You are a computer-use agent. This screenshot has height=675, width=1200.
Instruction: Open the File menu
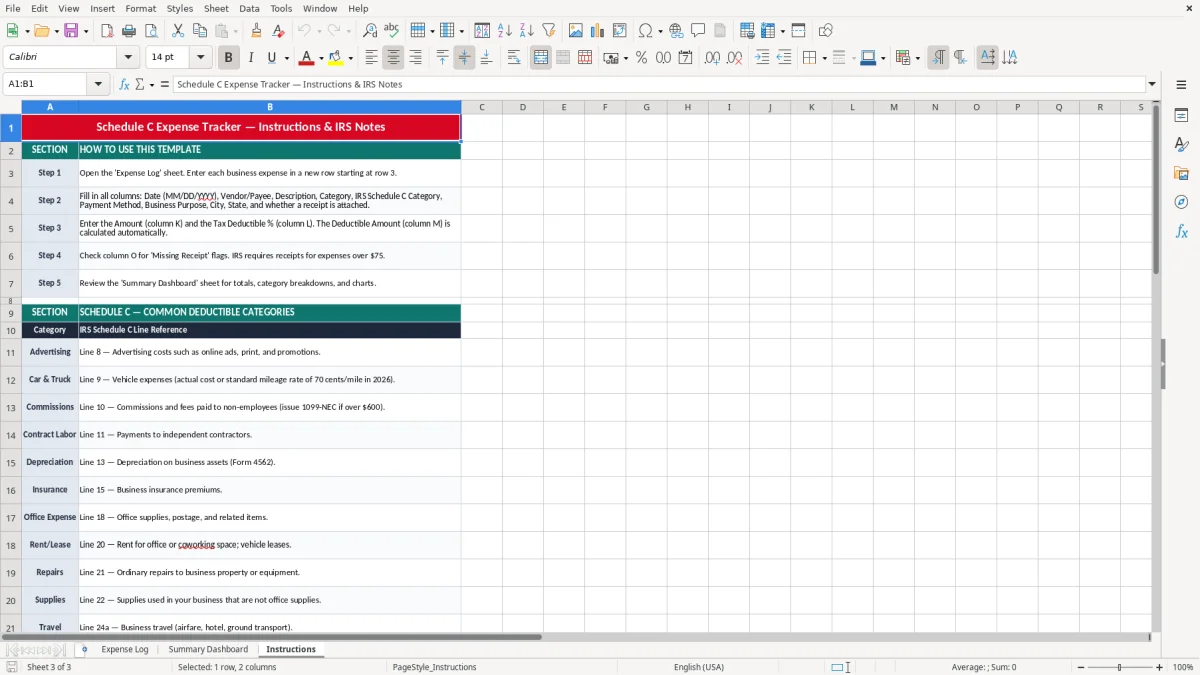[13, 8]
